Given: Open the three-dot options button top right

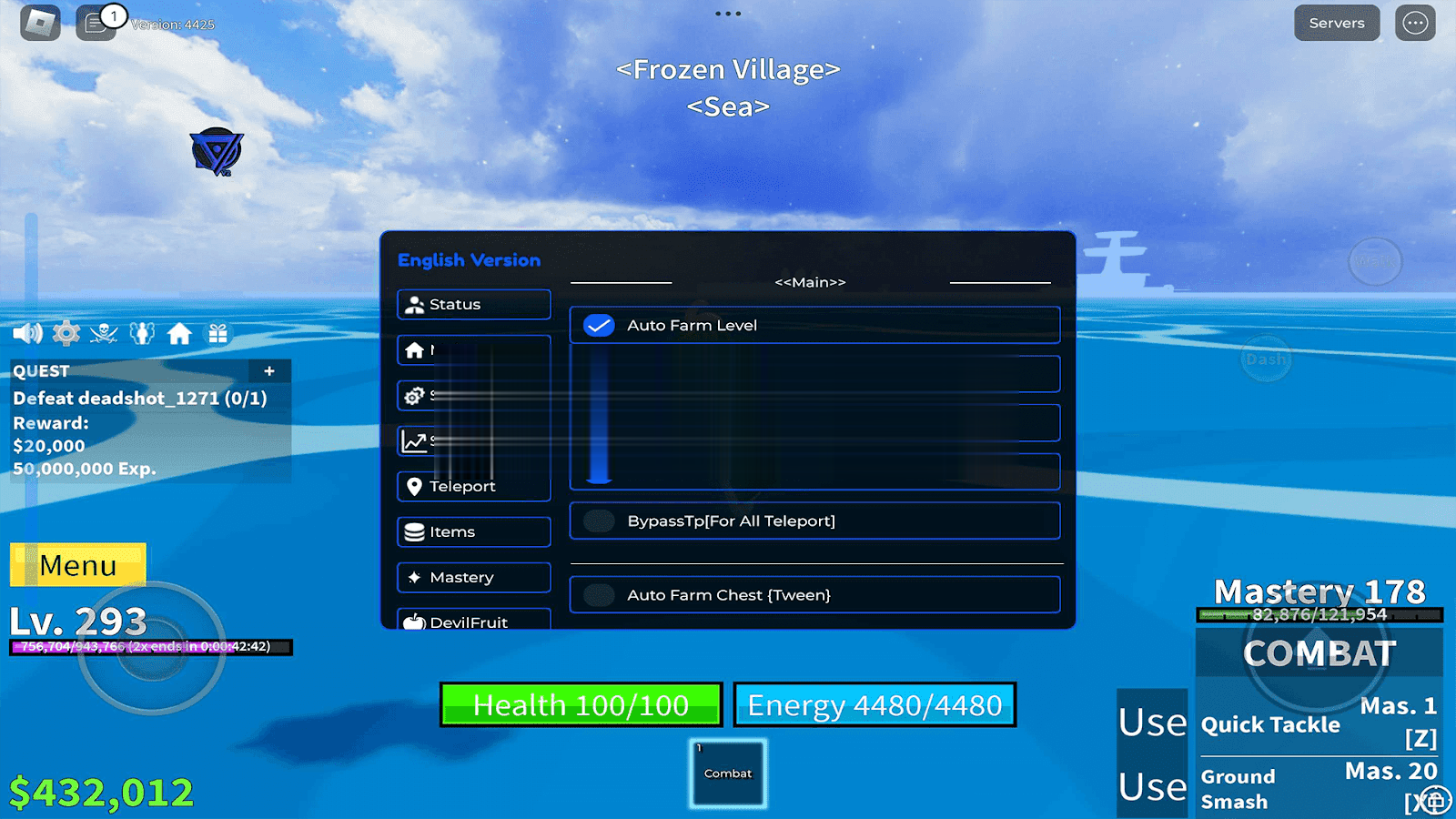Looking at the screenshot, I should click(x=1415, y=23).
